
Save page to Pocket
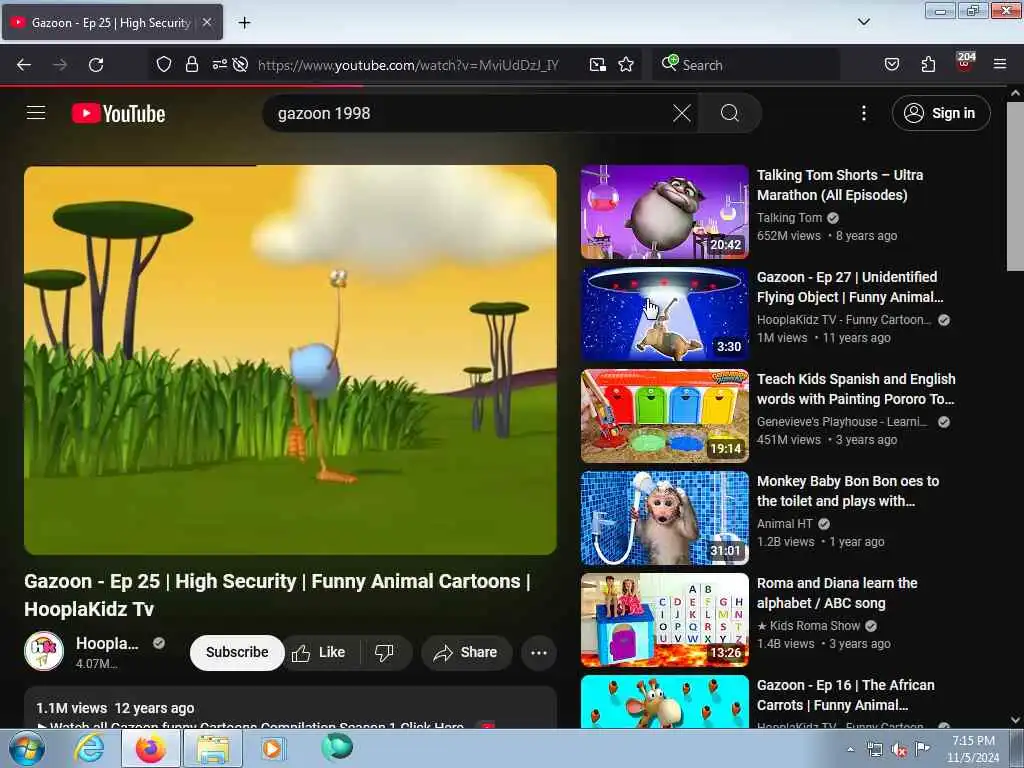click(891, 65)
